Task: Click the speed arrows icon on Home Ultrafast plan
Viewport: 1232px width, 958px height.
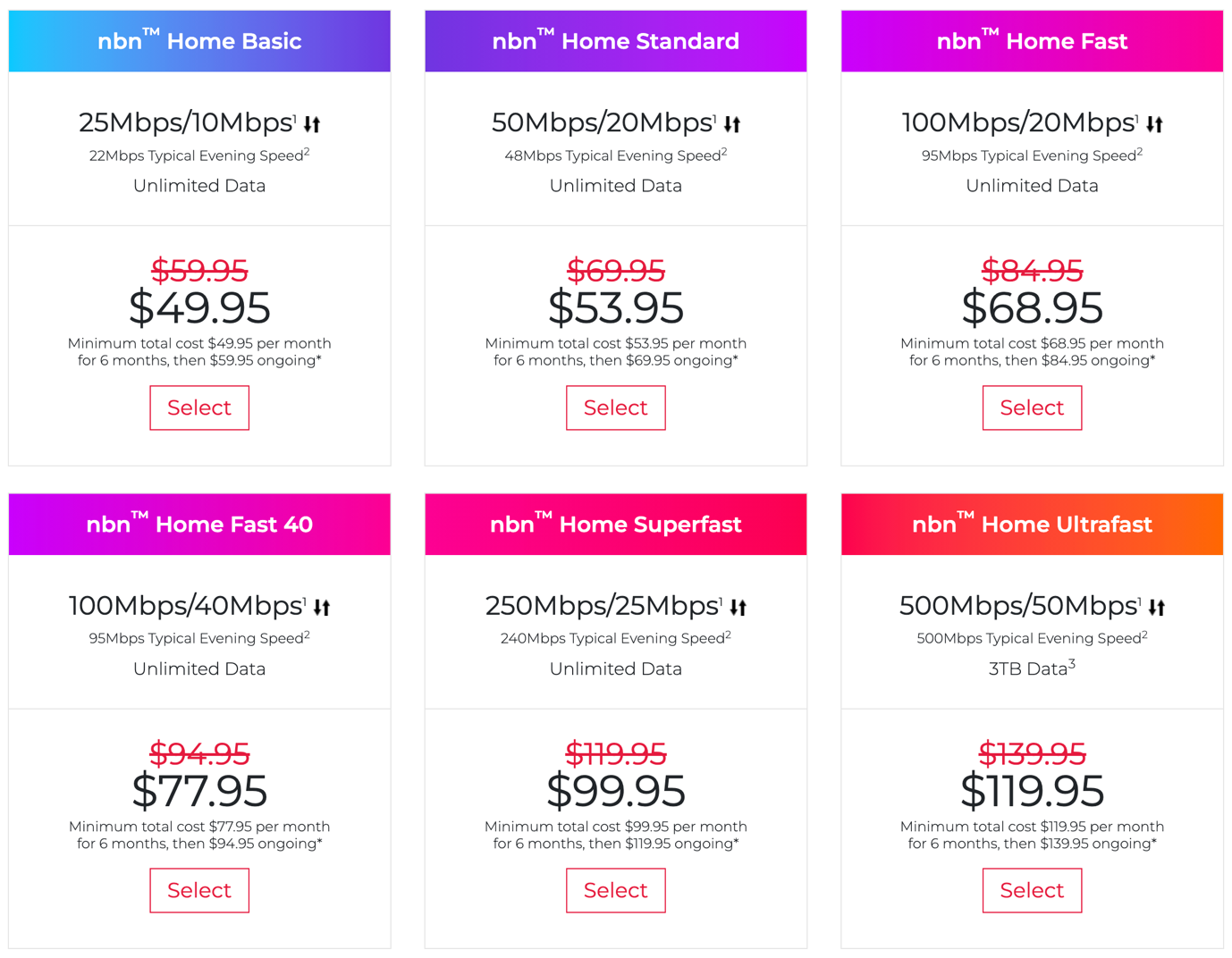Action: 1157,607
